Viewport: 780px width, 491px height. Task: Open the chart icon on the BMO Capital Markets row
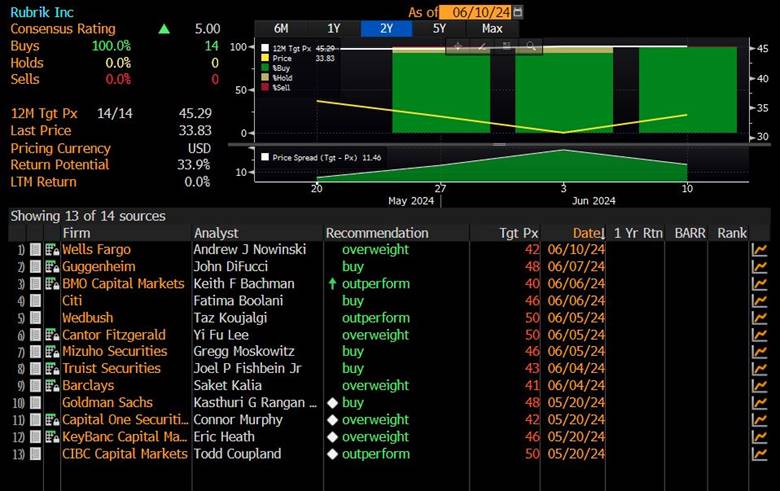coord(759,284)
